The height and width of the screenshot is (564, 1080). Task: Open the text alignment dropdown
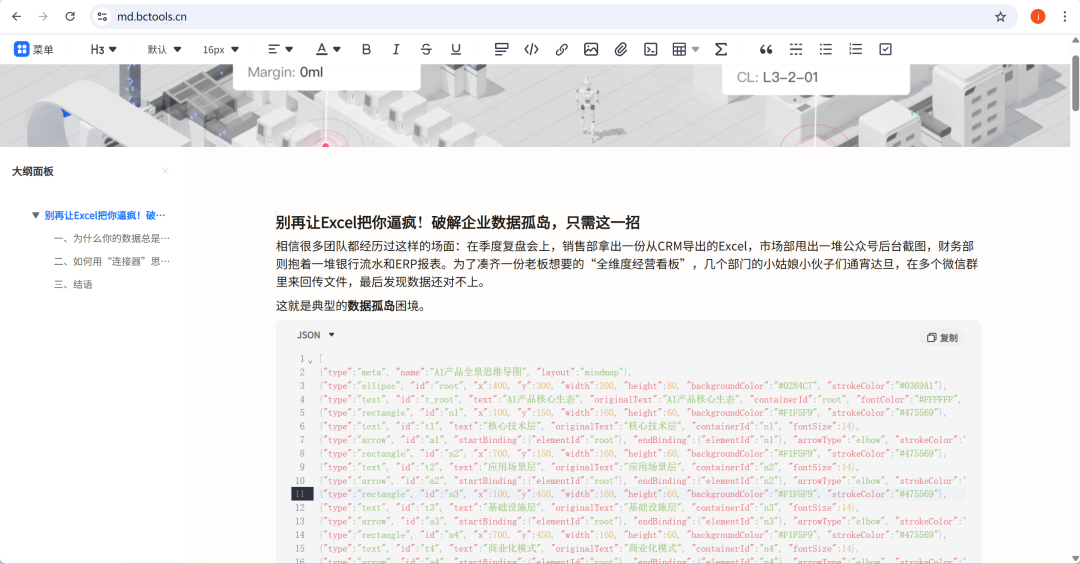[280, 50]
